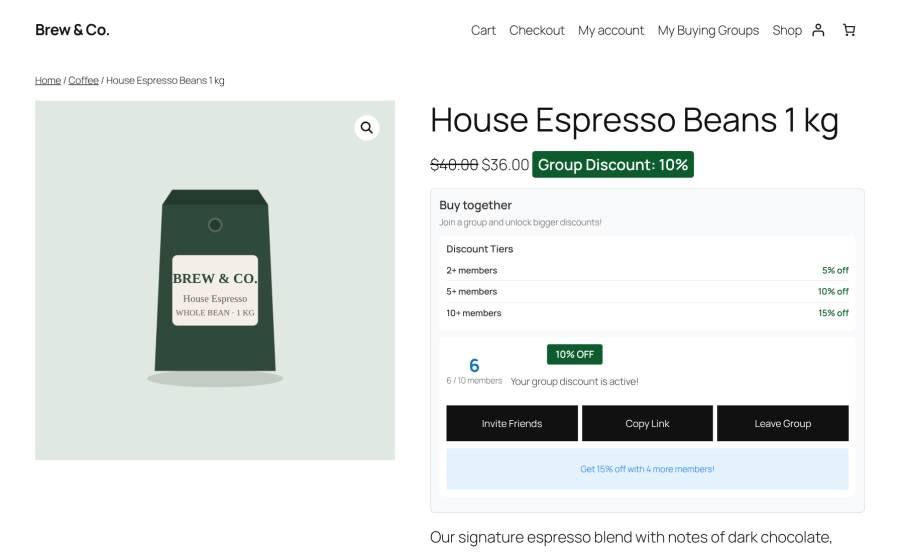Follow the Coffee breadcrumb link

click(x=83, y=80)
